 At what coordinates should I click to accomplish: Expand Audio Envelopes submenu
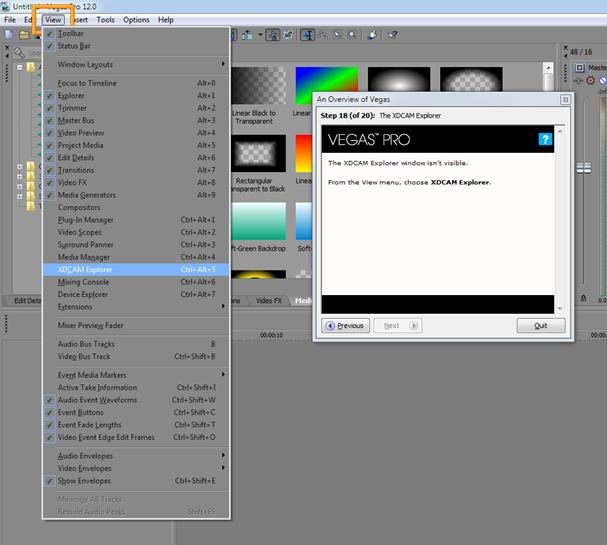coord(135,456)
